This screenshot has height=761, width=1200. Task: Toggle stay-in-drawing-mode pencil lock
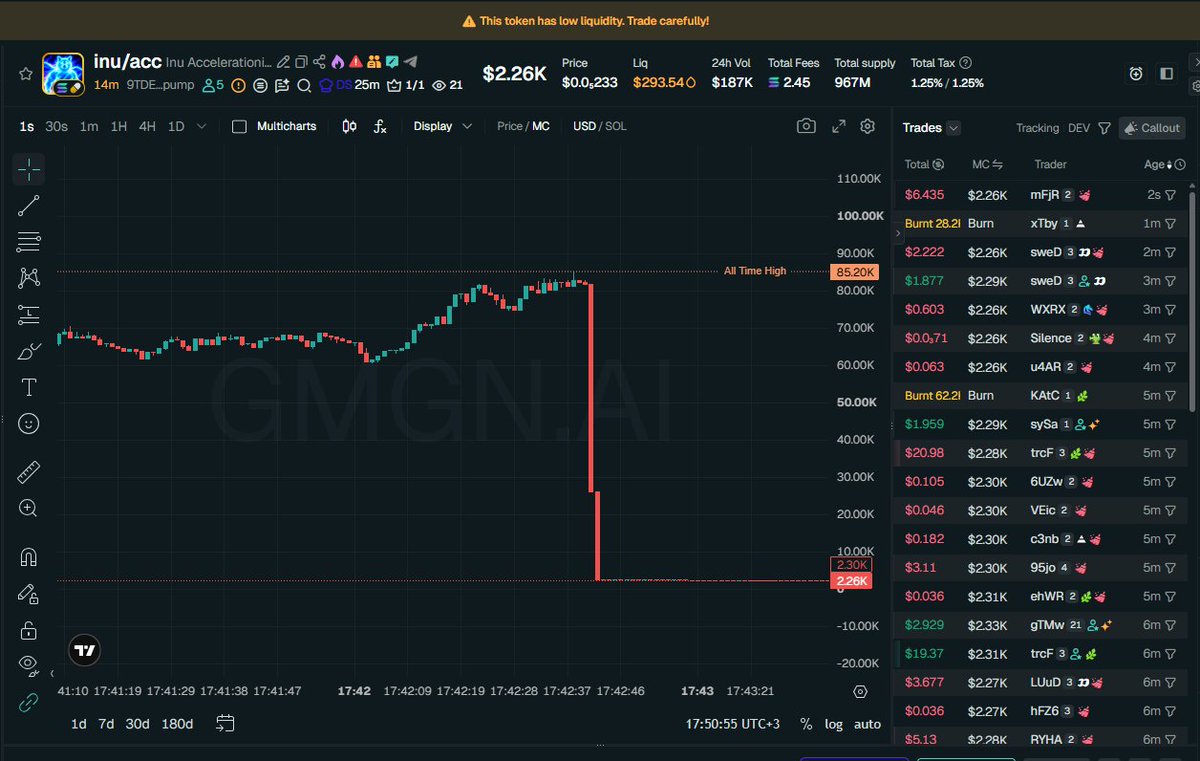(x=29, y=593)
